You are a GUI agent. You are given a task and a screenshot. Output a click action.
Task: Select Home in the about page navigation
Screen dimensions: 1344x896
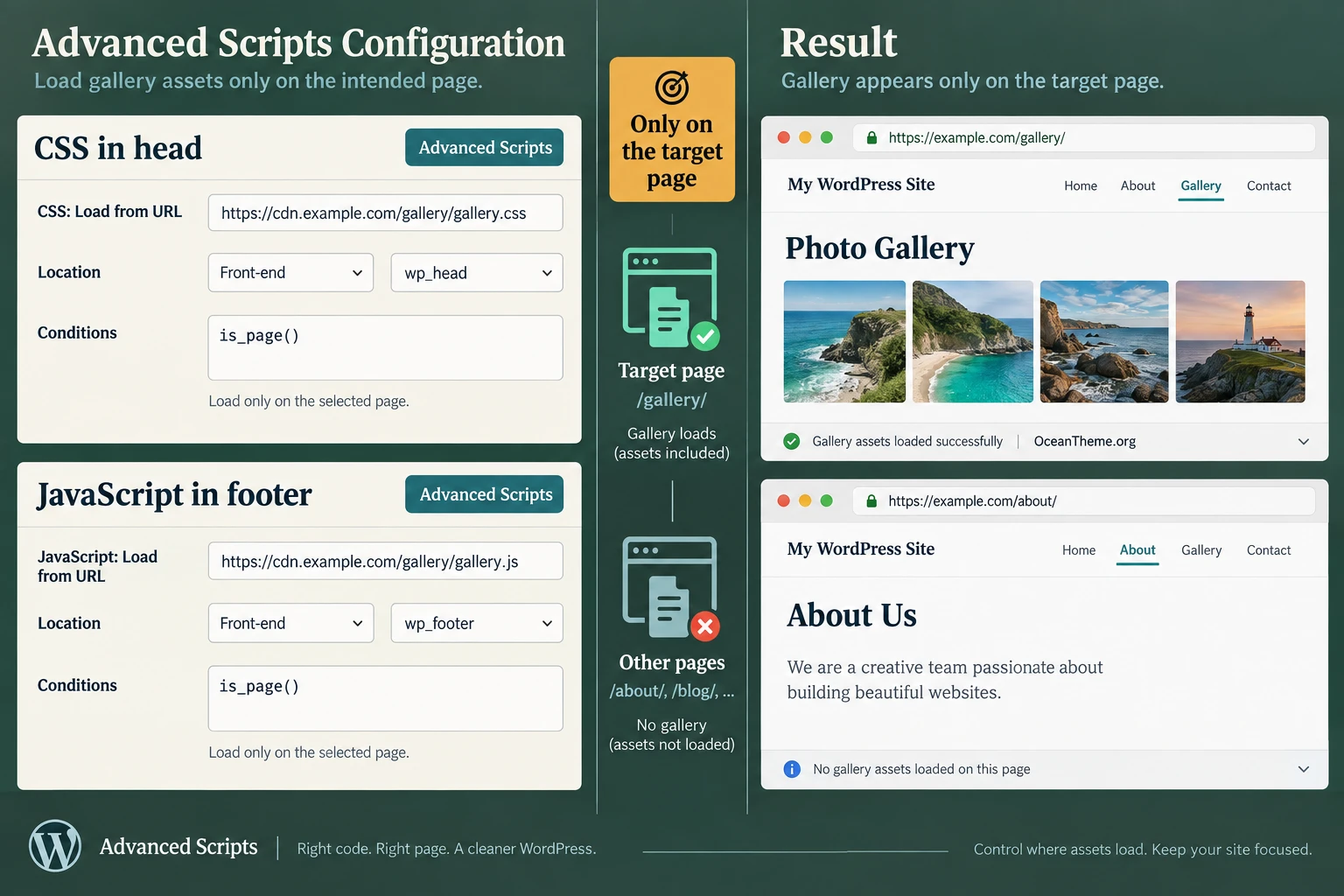(1079, 550)
